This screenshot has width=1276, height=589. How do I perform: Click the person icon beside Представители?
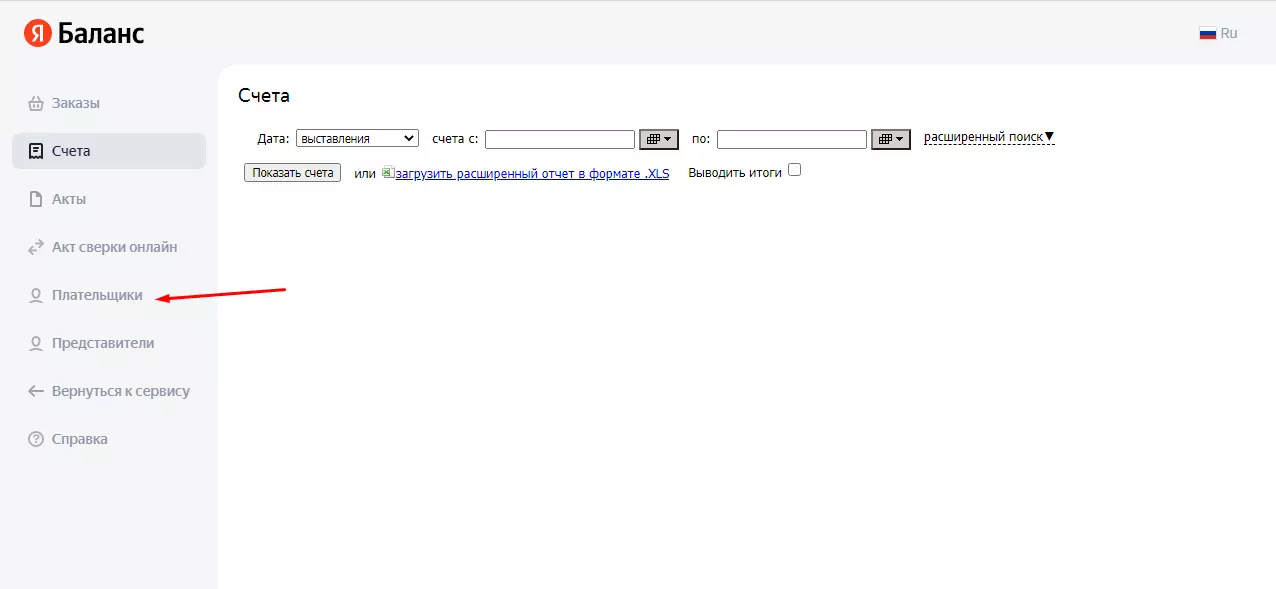tap(36, 343)
